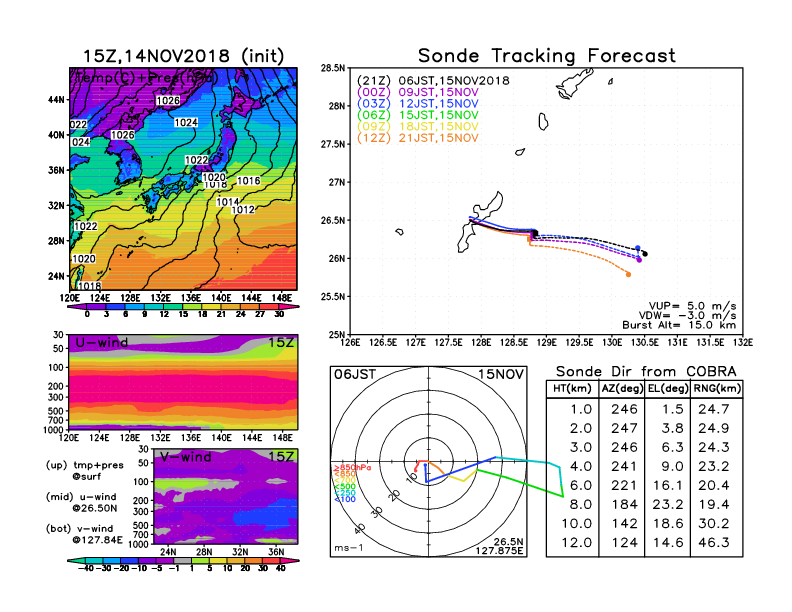Click the RNG(km) column header
The width and height of the screenshot is (792, 612).
point(717,389)
